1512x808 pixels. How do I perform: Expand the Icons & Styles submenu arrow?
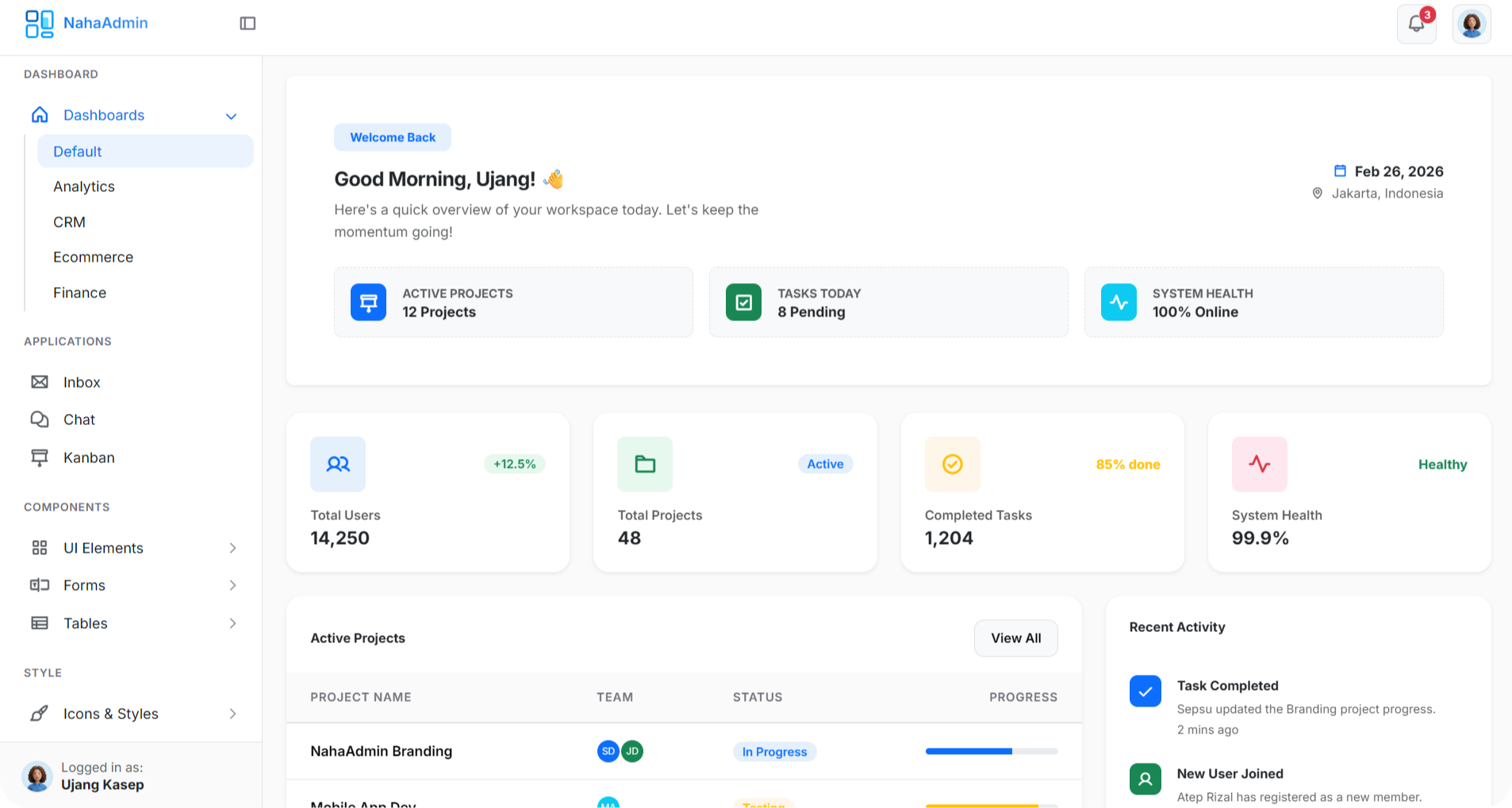pyautogui.click(x=232, y=714)
